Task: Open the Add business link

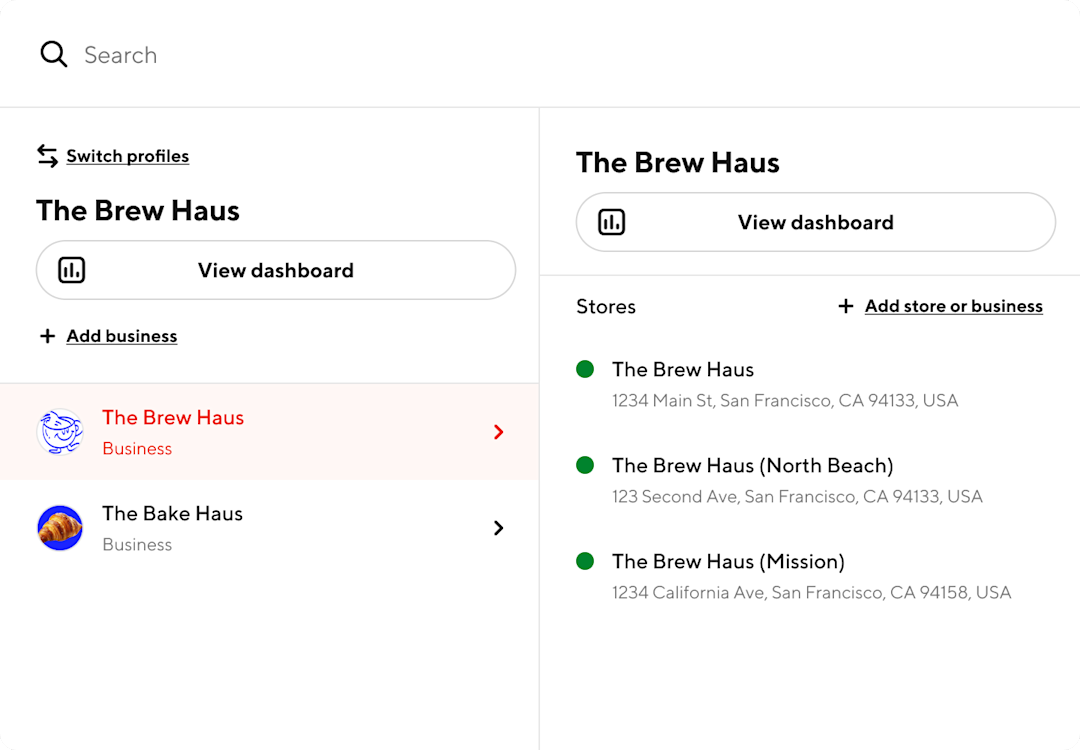Action: [122, 336]
